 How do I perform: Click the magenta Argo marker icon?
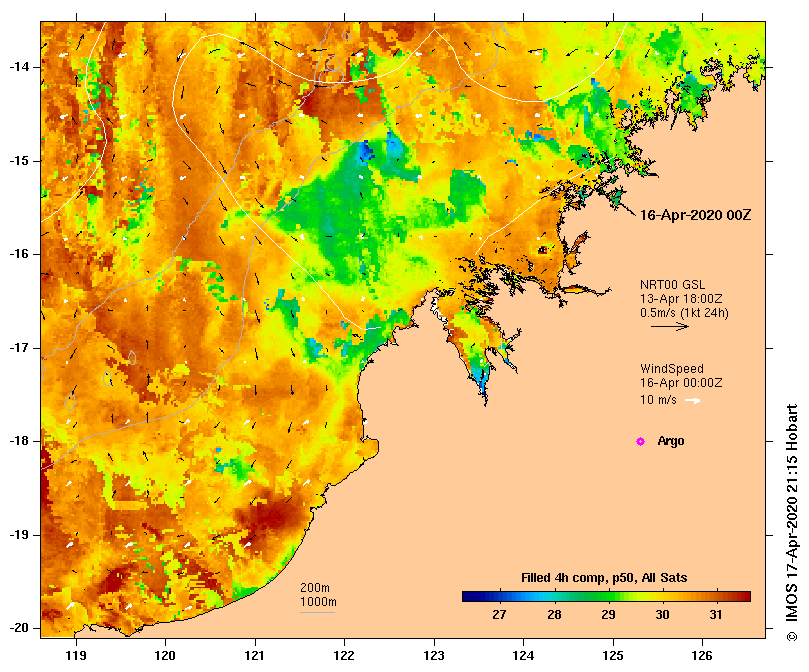[640, 441]
